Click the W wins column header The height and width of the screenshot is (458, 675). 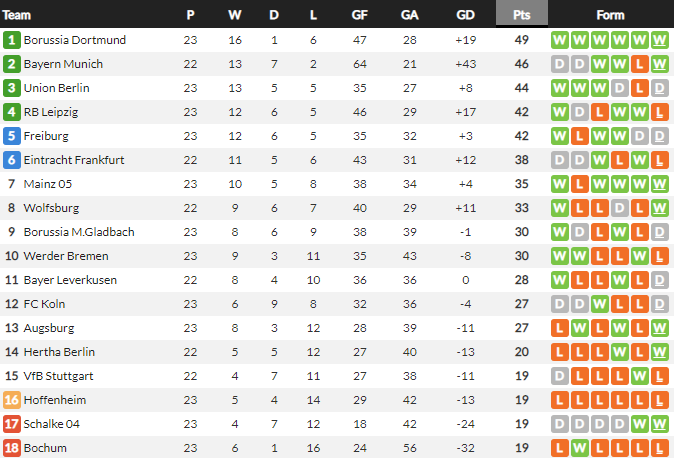[234, 15]
